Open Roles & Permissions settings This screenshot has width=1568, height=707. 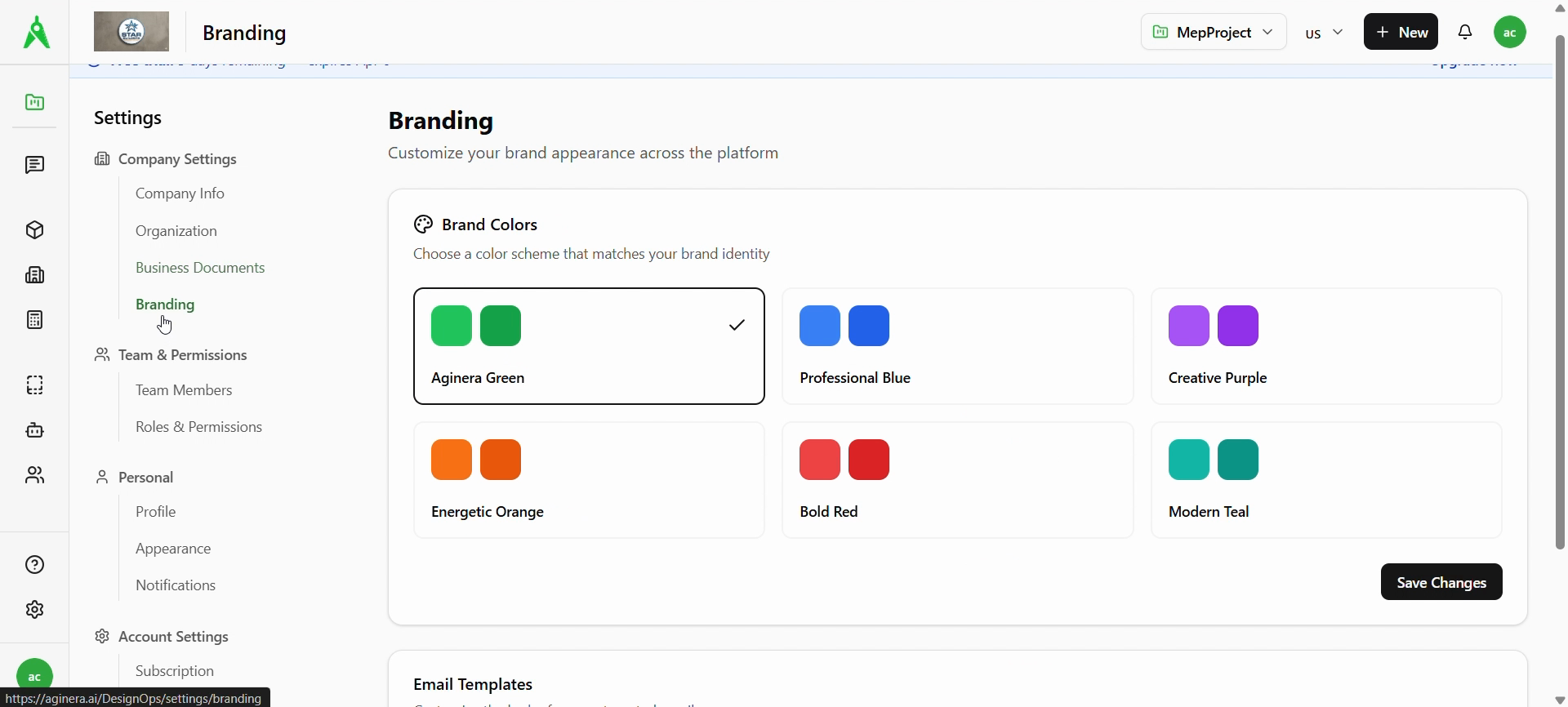click(198, 427)
